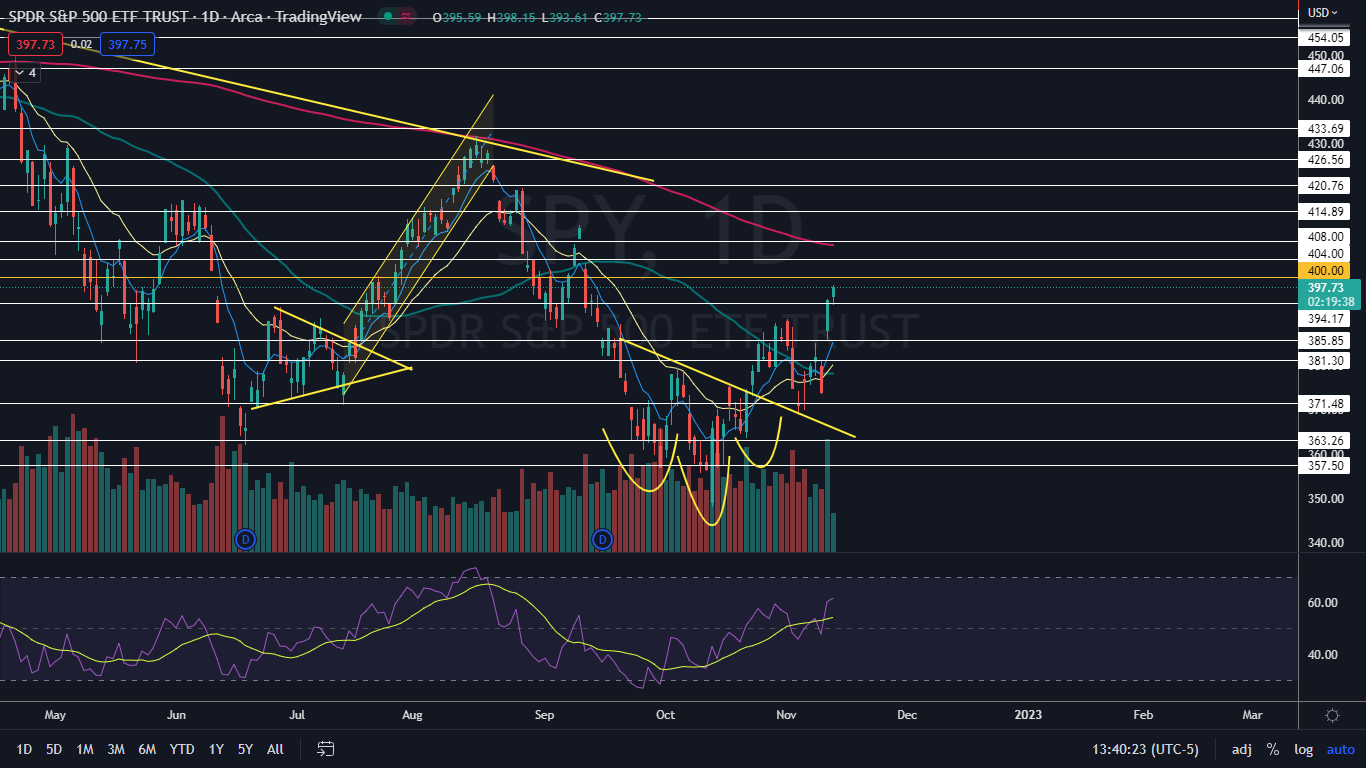
Task: Select the 3M time range
Action: tap(116, 748)
